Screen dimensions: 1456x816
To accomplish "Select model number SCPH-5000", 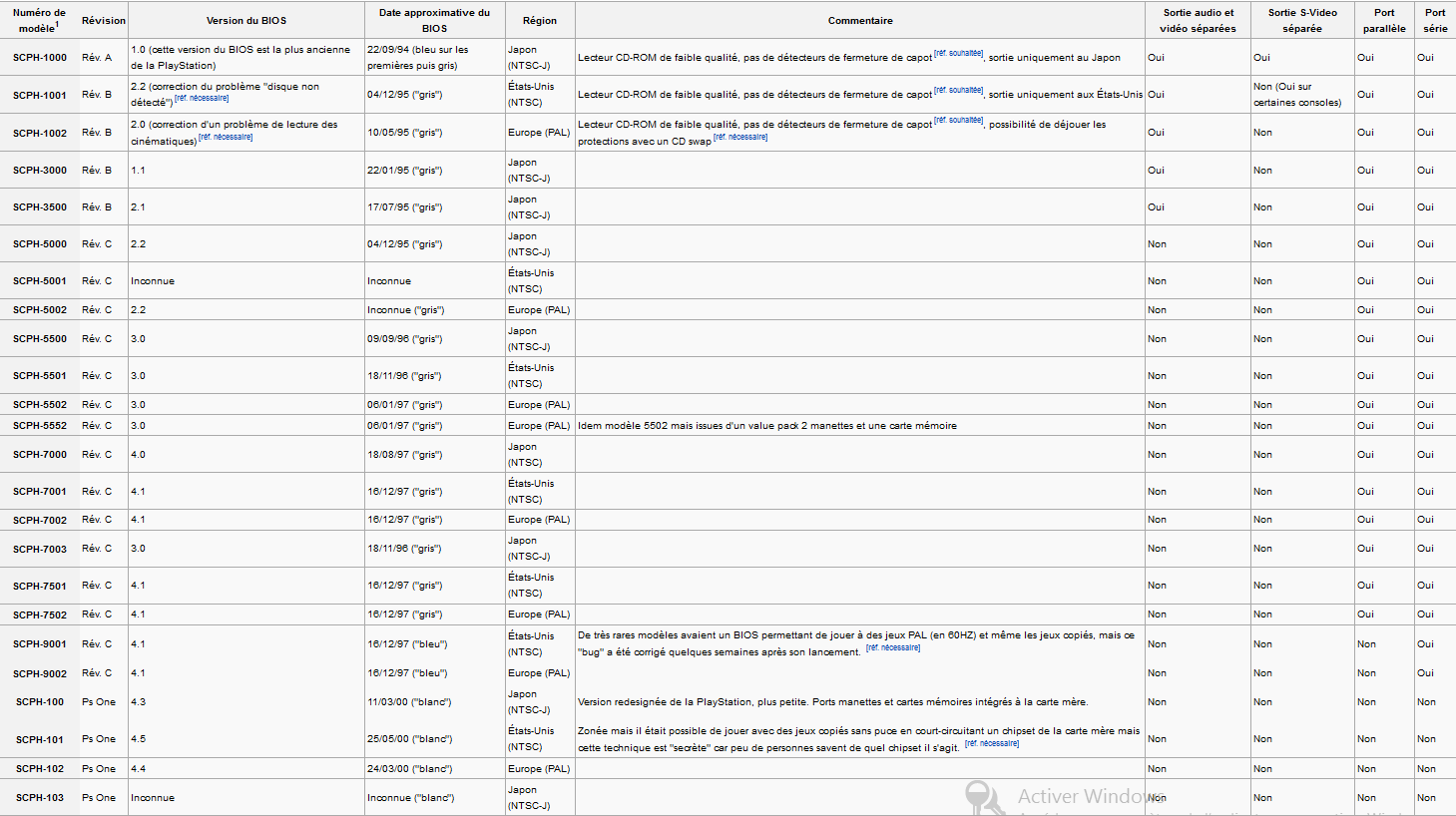I will (40, 244).
